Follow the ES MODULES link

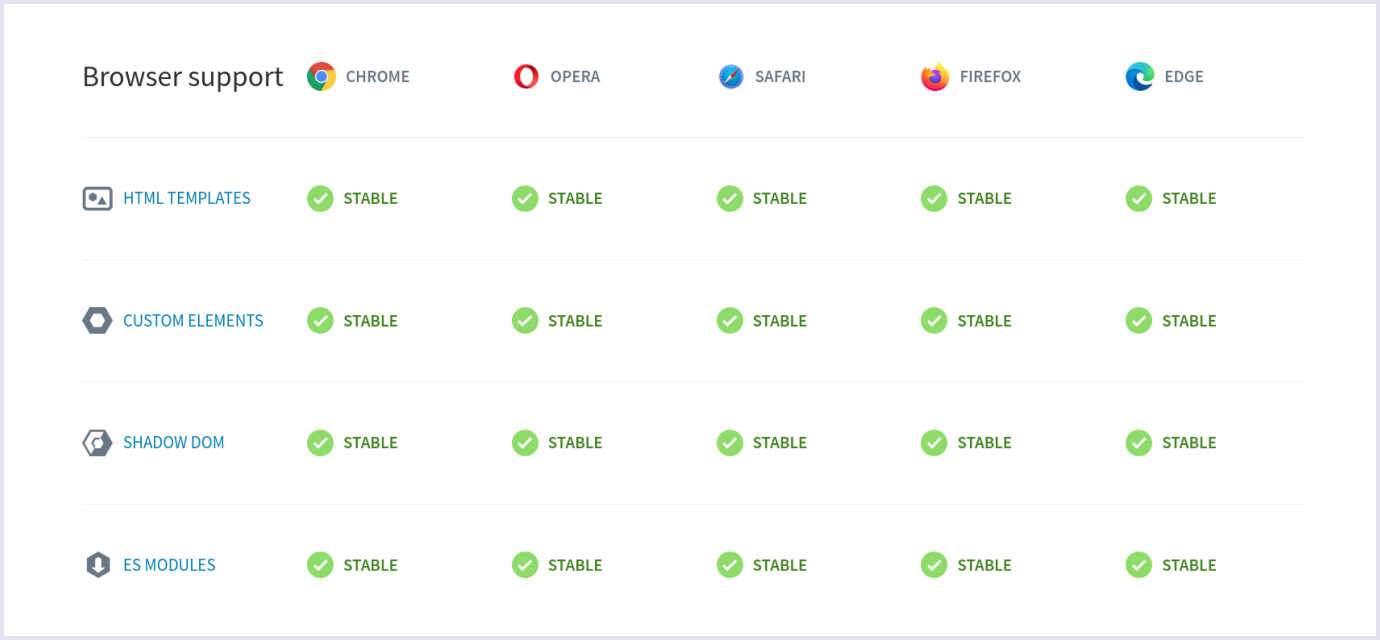(169, 565)
